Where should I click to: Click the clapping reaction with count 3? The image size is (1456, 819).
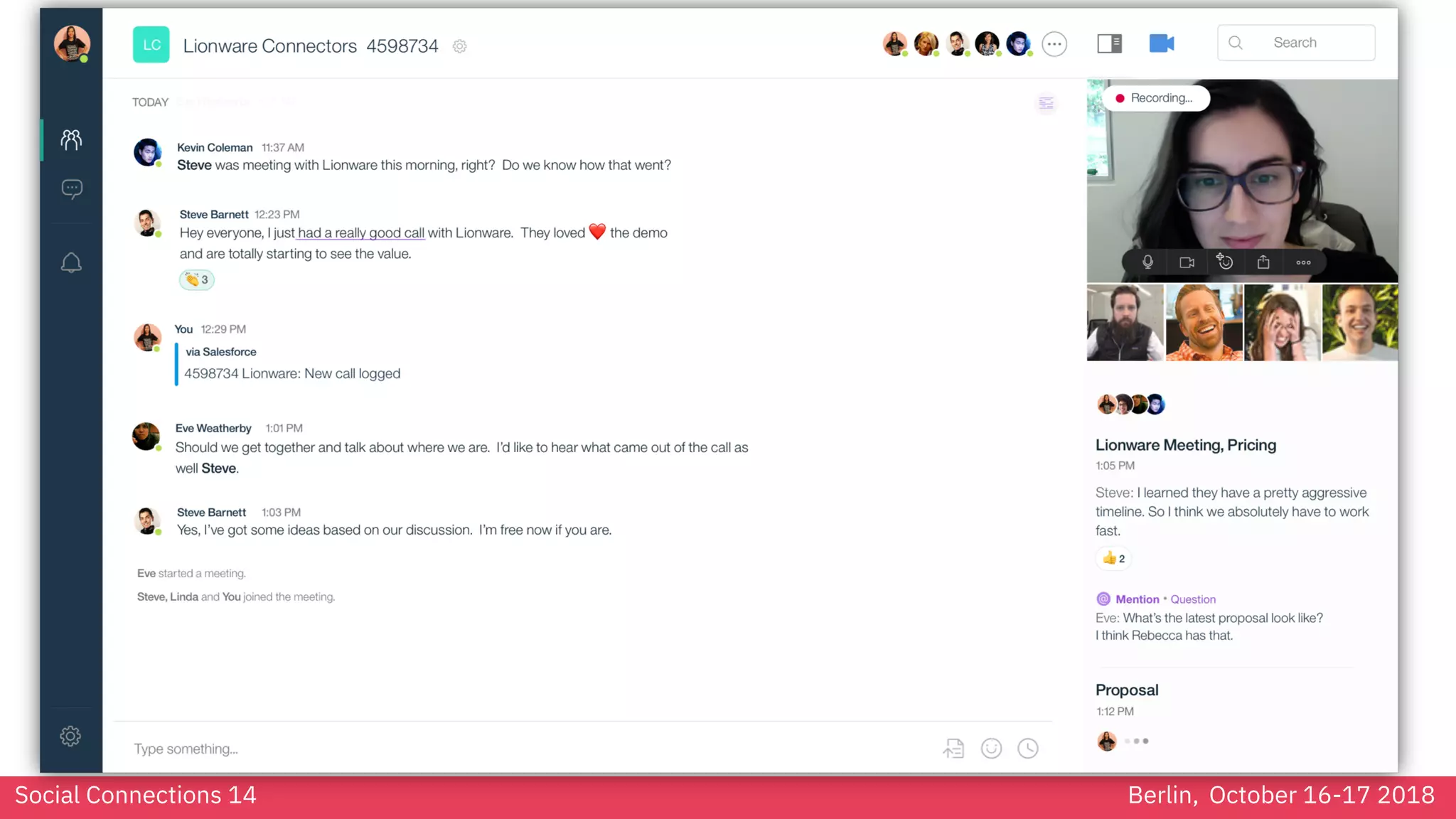[x=197, y=279]
